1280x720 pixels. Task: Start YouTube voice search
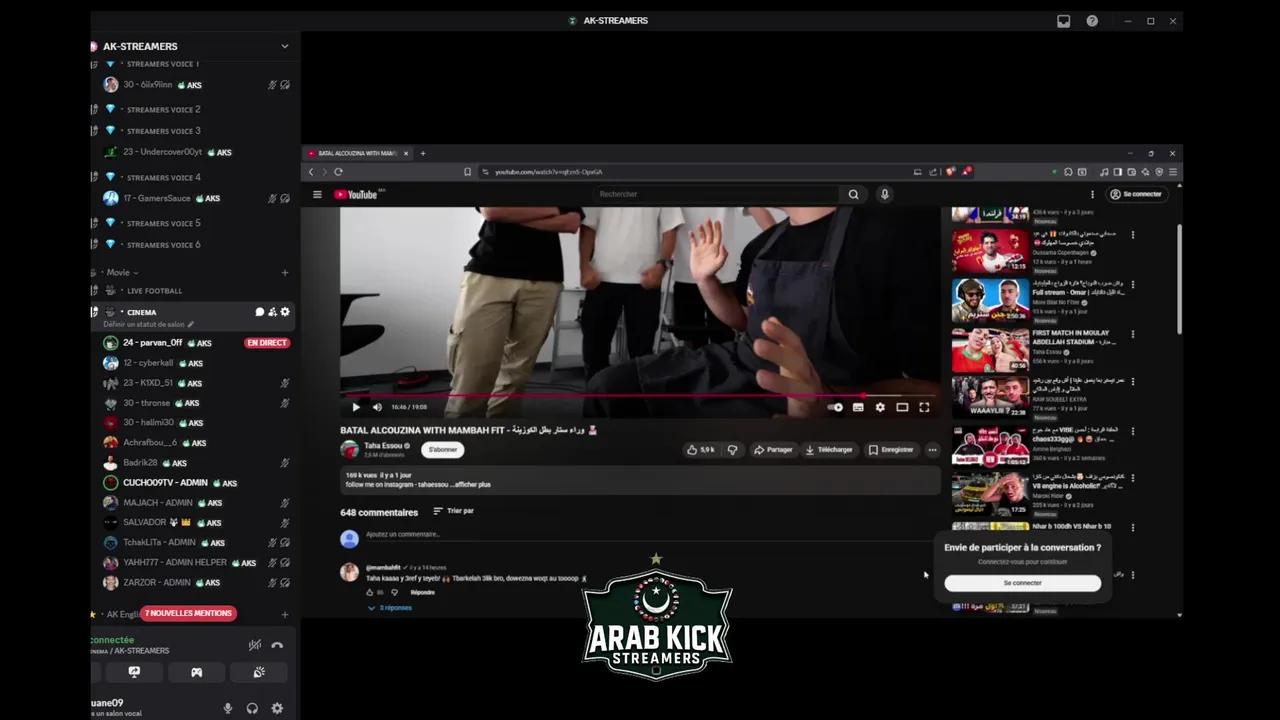pyautogui.click(x=884, y=194)
